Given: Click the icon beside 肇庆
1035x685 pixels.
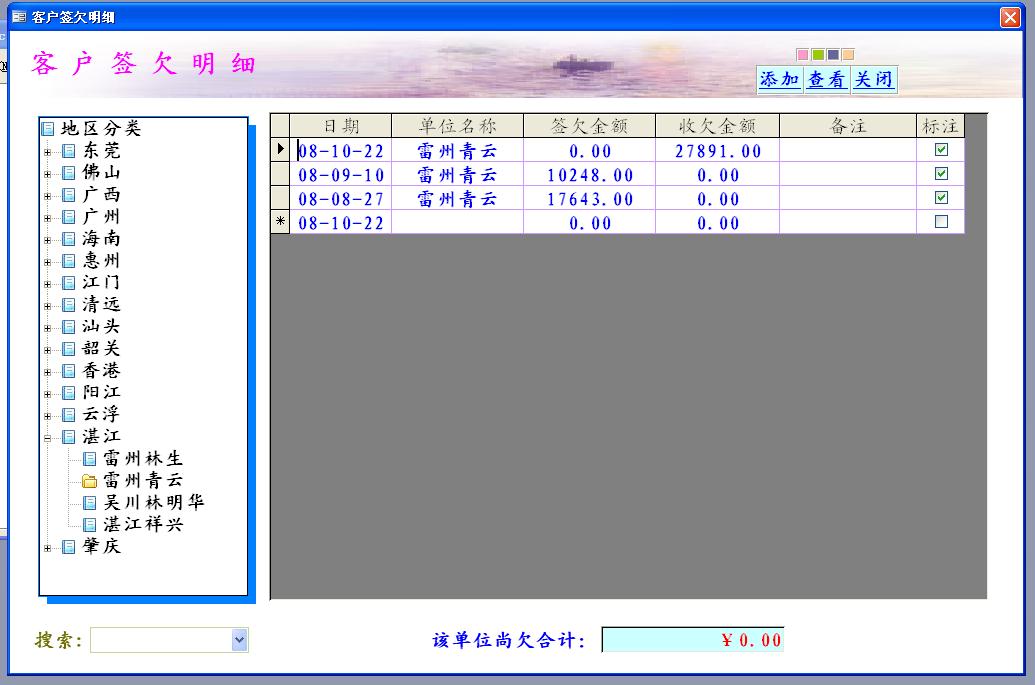Looking at the screenshot, I should pos(69,546).
